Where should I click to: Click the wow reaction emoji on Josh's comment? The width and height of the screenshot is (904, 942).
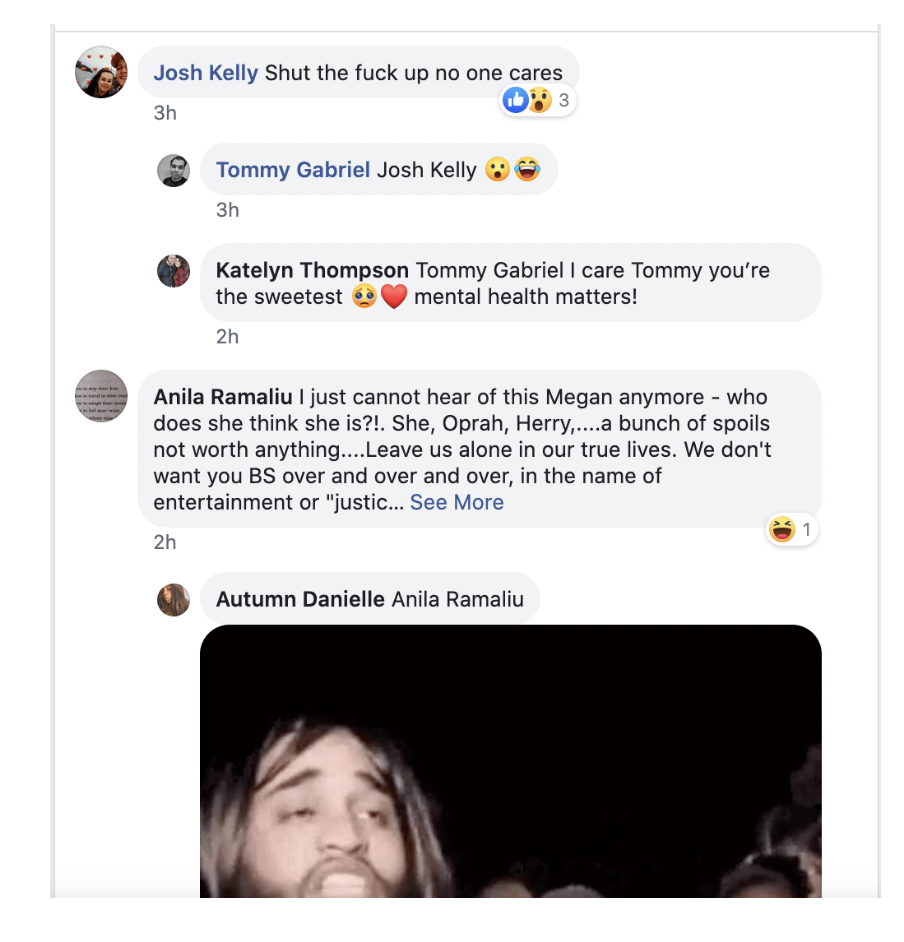tap(540, 100)
